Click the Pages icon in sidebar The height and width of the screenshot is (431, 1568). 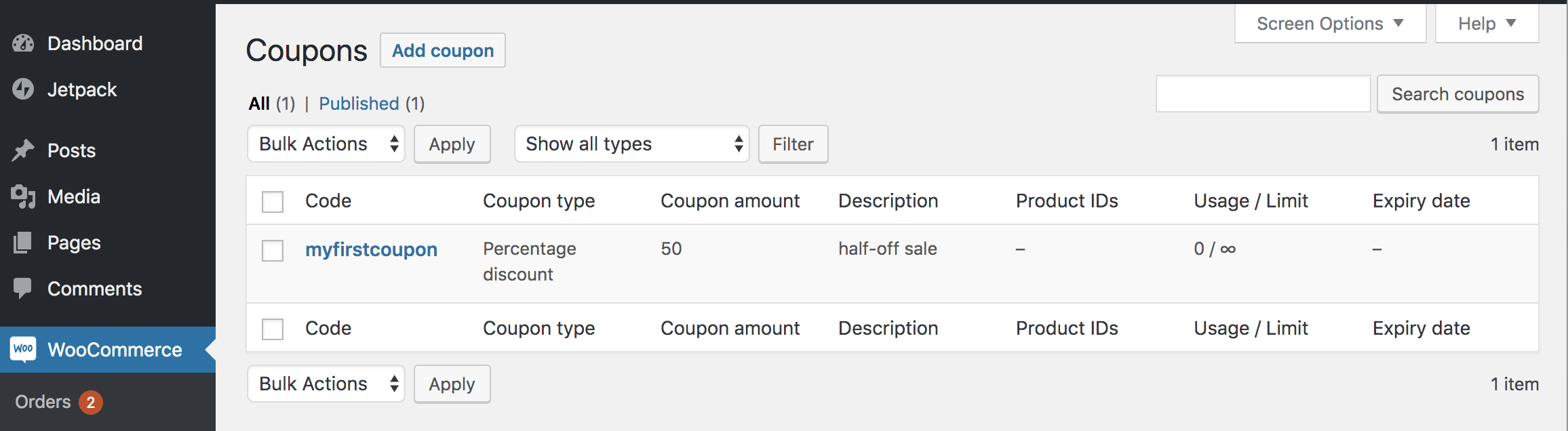(23, 243)
